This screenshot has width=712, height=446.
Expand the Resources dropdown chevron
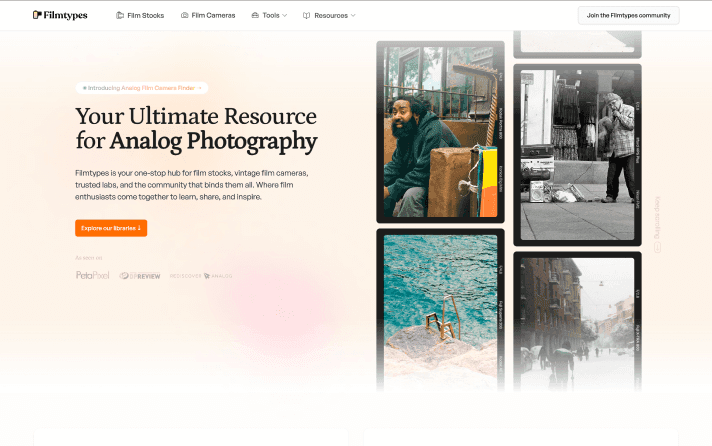click(x=353, y=15)
